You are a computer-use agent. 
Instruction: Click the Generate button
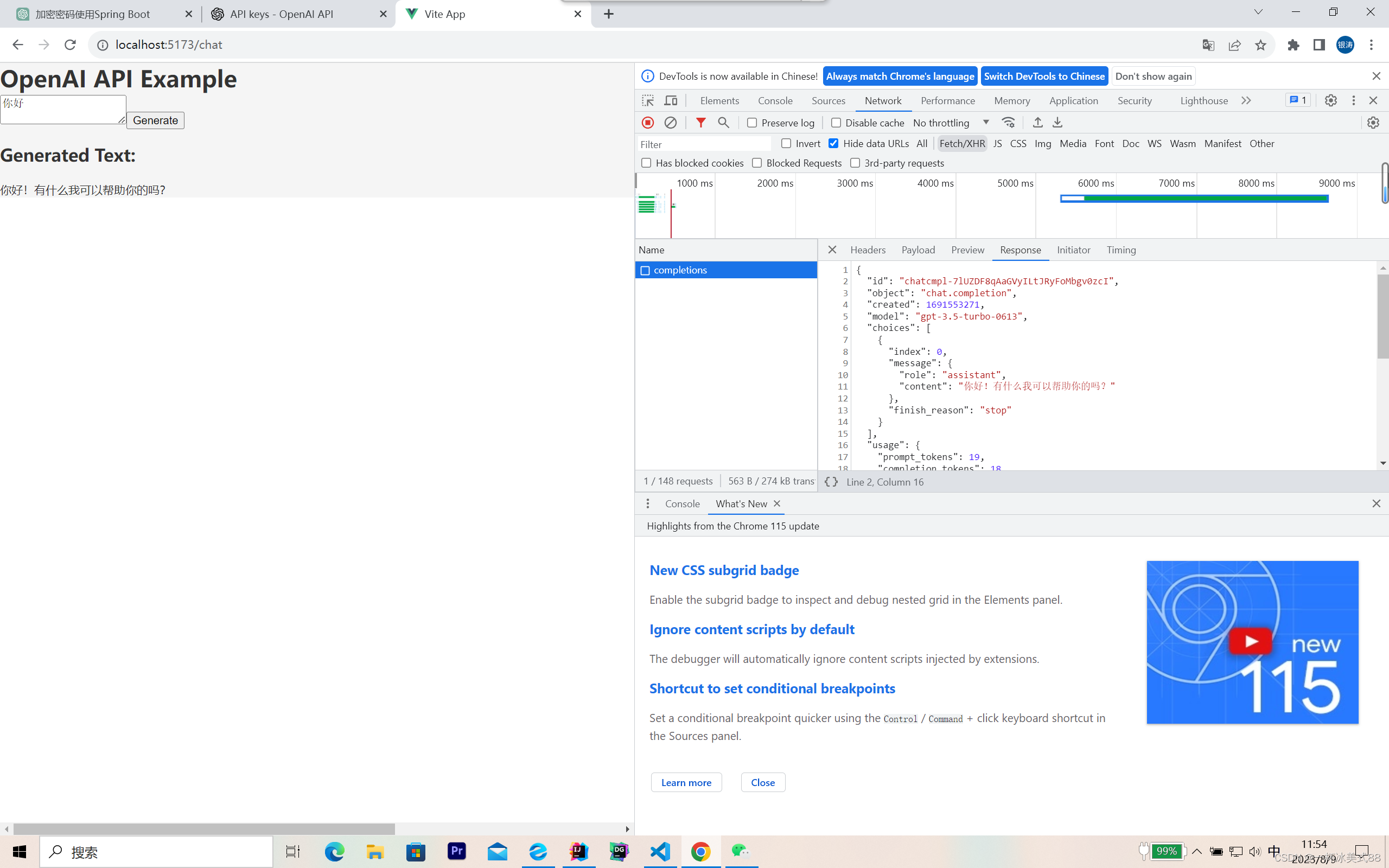click(155, 120)
